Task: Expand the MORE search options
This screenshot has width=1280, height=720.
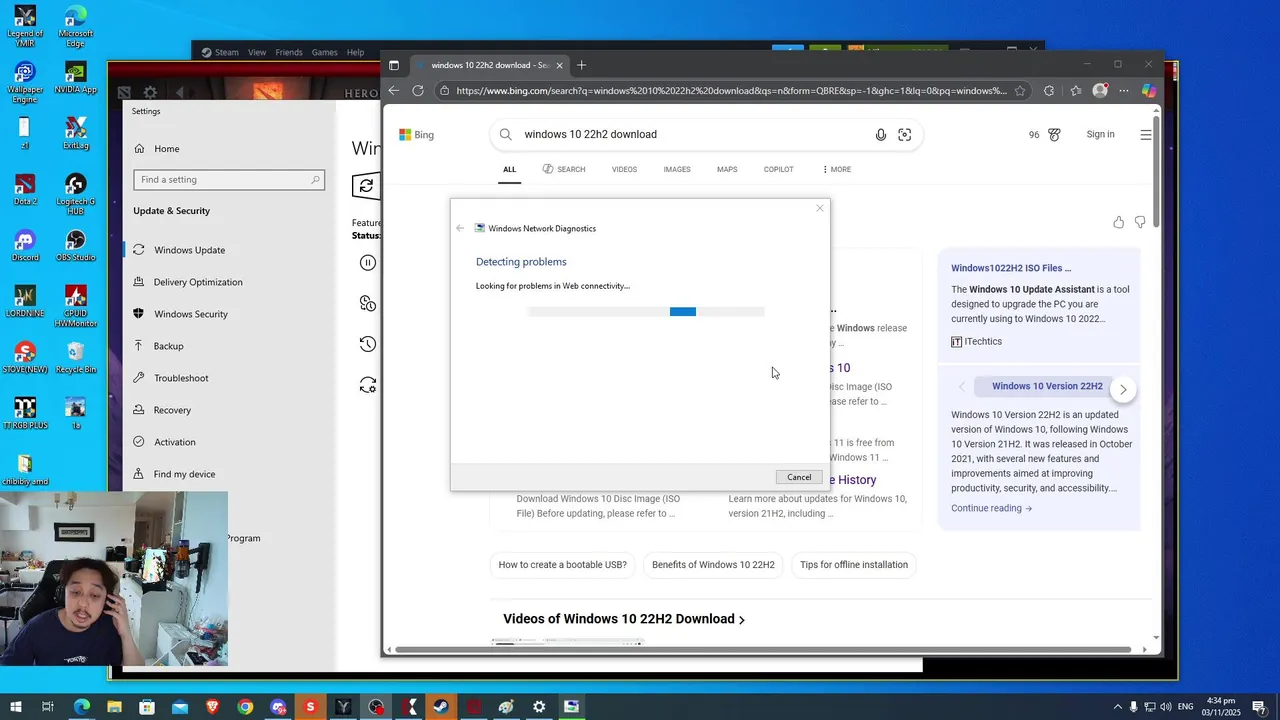Action: pos(836,169)
